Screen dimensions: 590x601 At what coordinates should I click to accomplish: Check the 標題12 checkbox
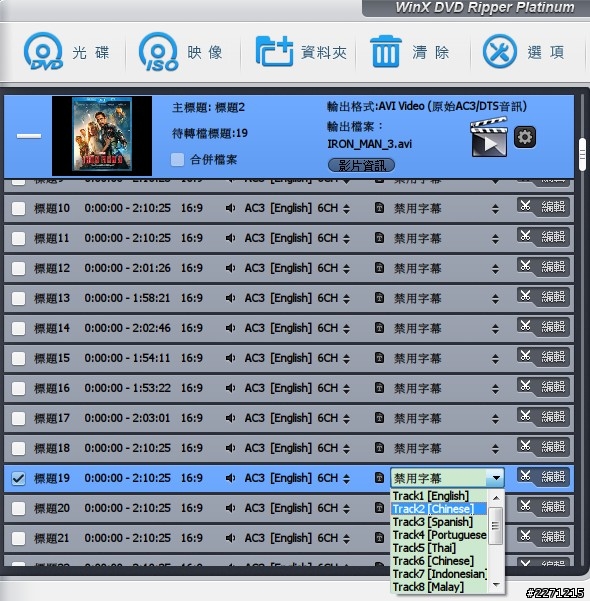(x=18, y=268)
